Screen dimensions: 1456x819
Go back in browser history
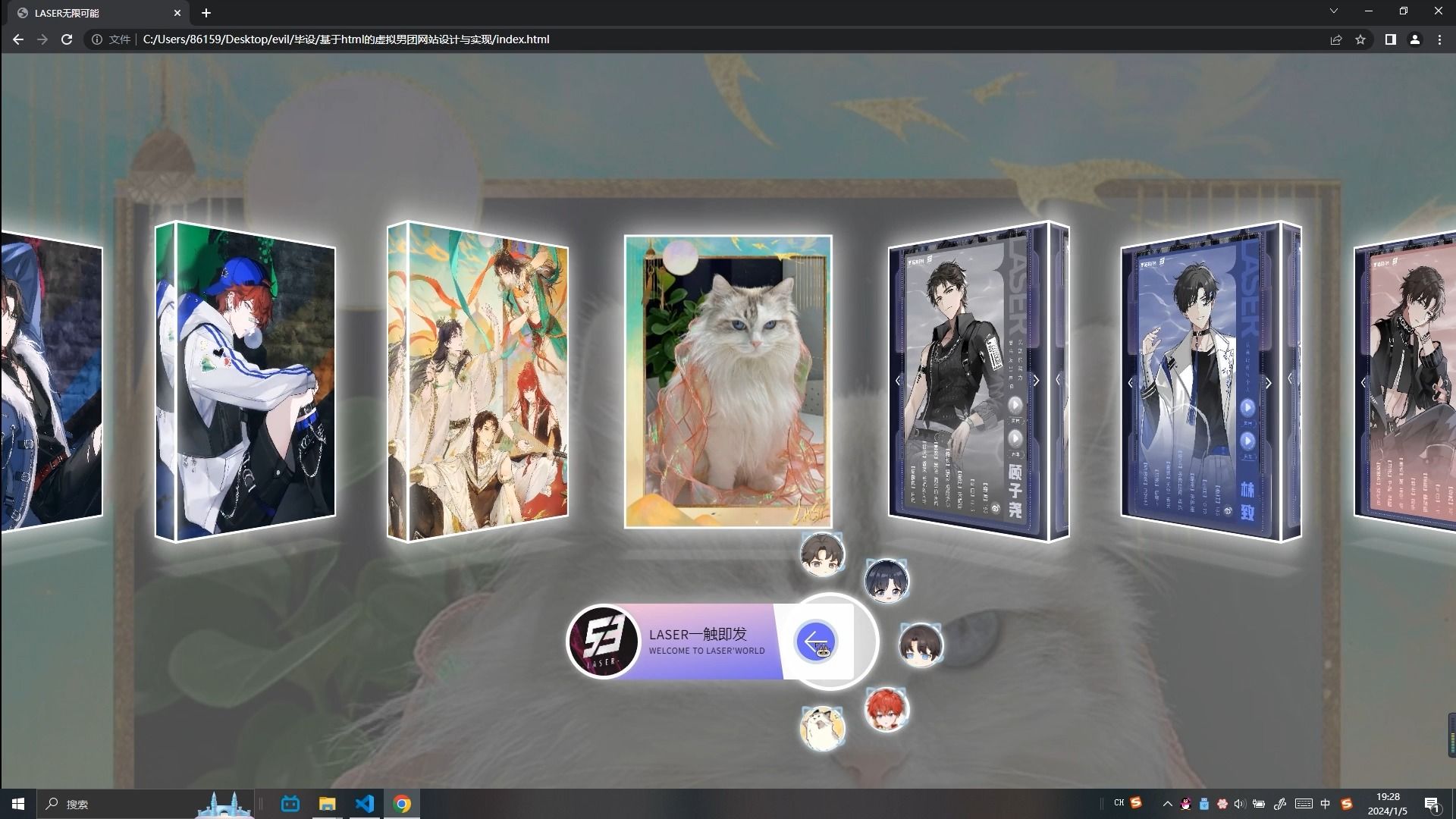18,39
